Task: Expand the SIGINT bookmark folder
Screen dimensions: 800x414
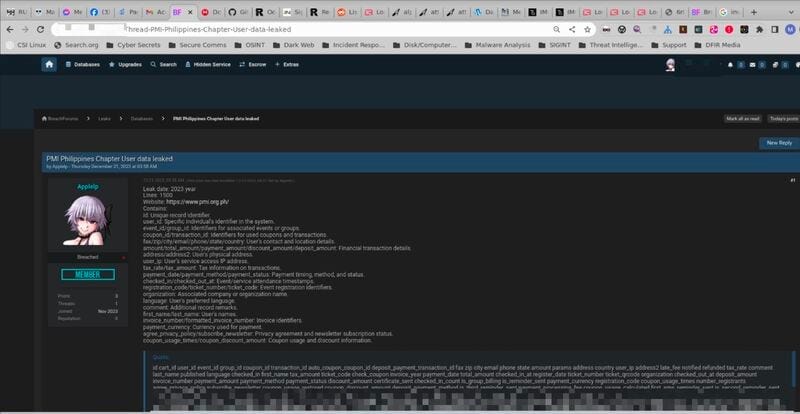Action: click(555, 45)
